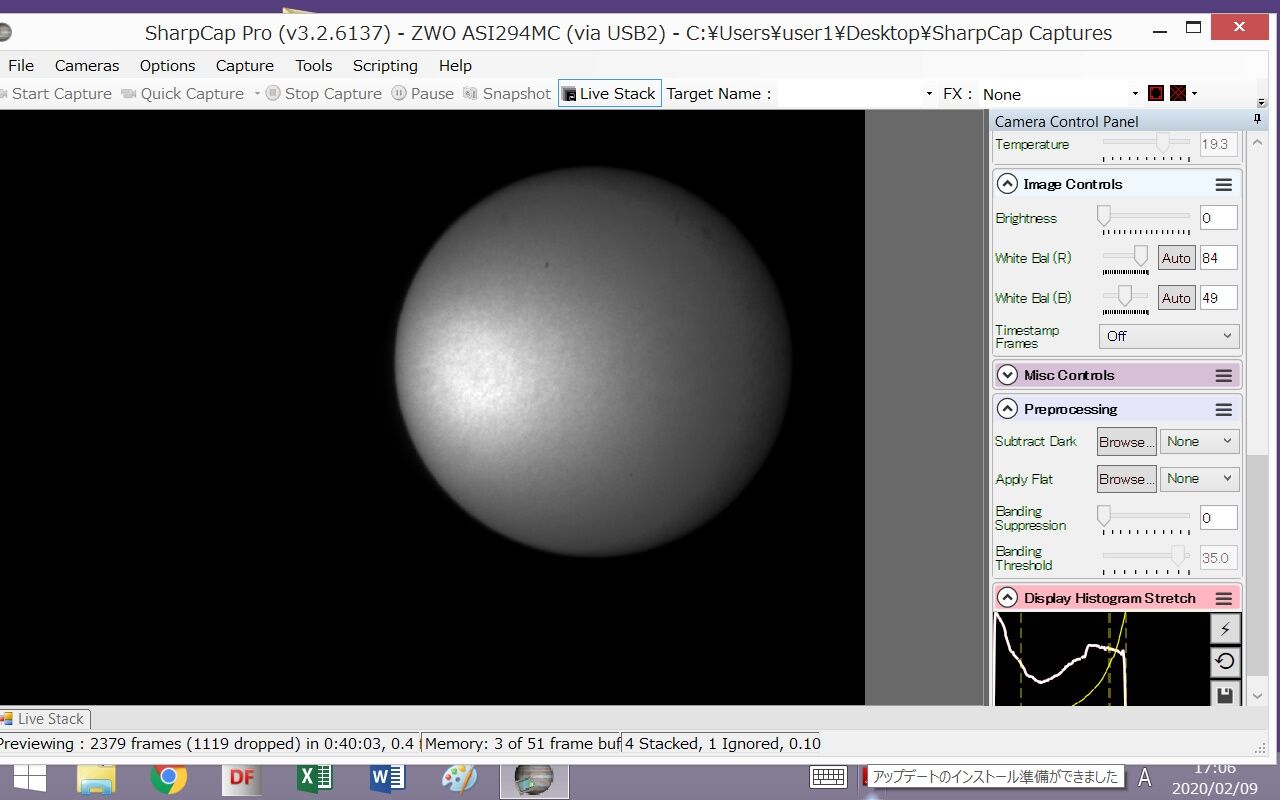Open the Scripting menu
This screenshot has width=1280, height=800.
[385, 65]
